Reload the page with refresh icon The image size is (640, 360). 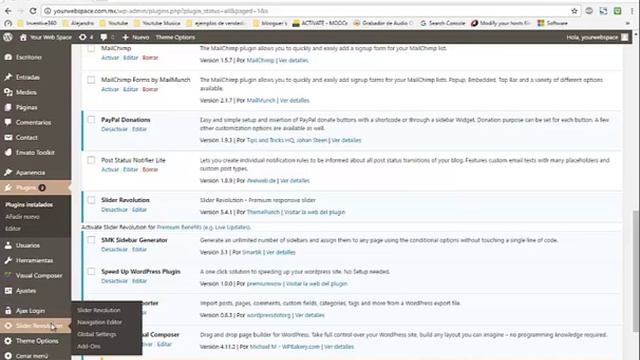[33, 11]
